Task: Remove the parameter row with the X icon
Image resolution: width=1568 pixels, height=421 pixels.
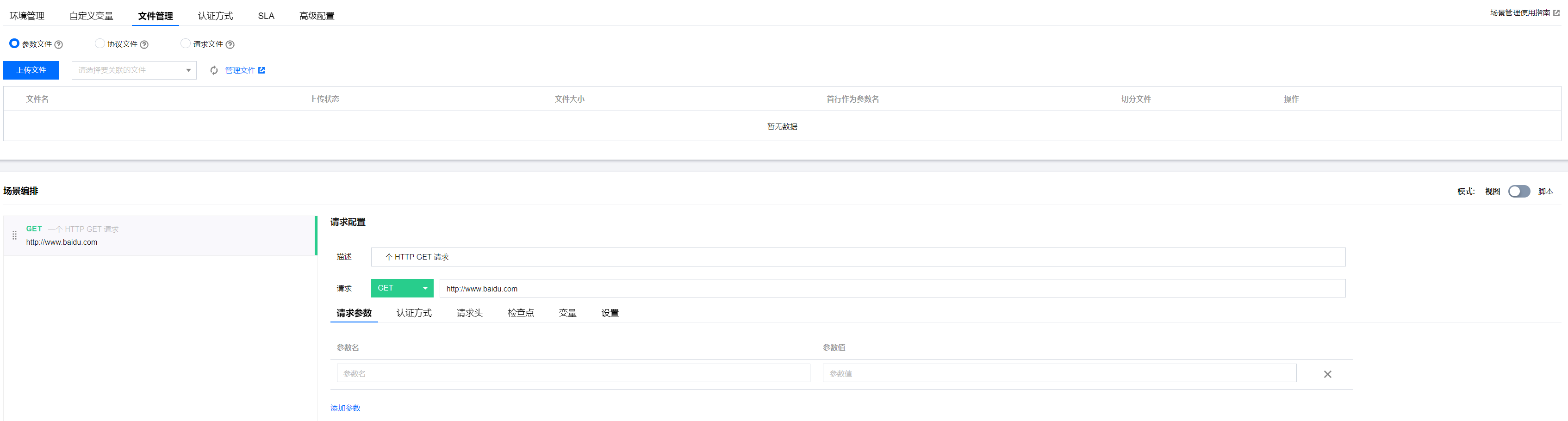Action: click(x=1327, y=374)
